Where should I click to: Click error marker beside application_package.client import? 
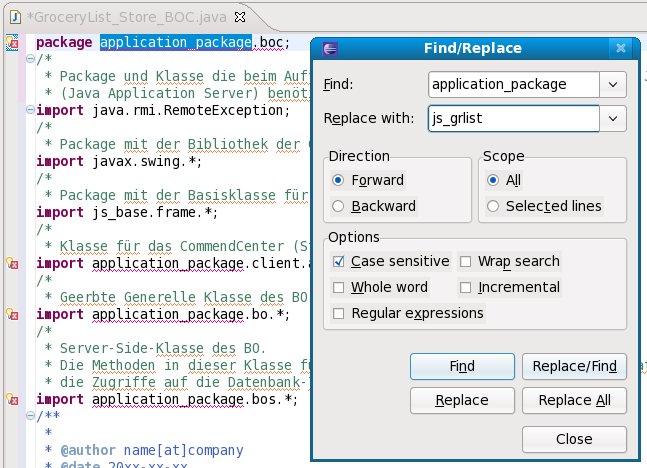[x=12, y=264]
